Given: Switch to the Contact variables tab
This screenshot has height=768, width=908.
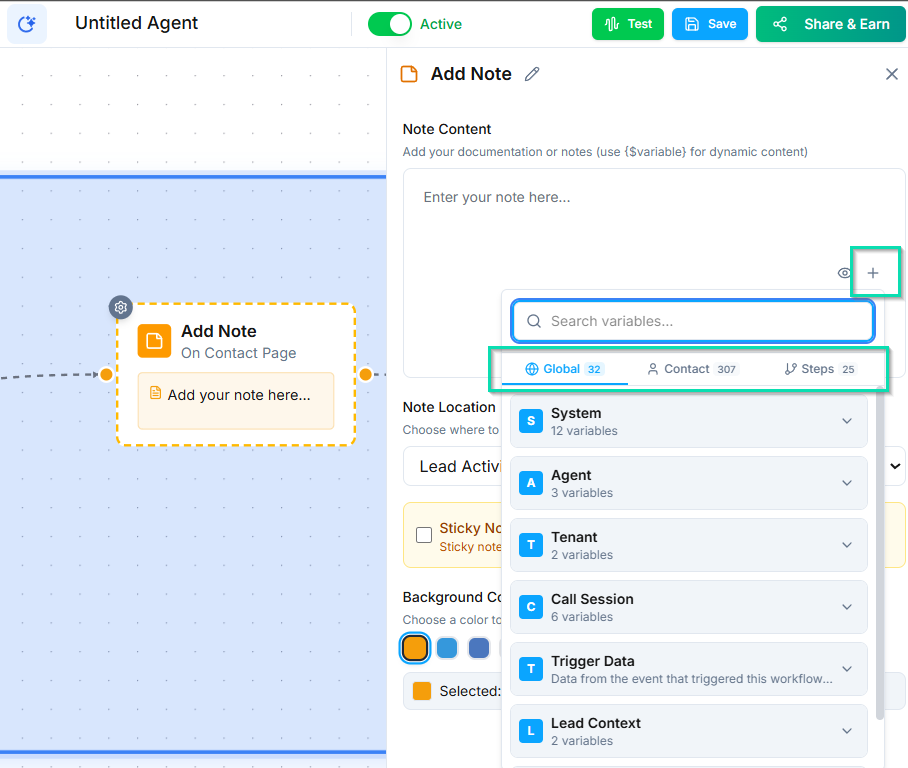Looking at the screenshot, I should click(x=691, y=369).
